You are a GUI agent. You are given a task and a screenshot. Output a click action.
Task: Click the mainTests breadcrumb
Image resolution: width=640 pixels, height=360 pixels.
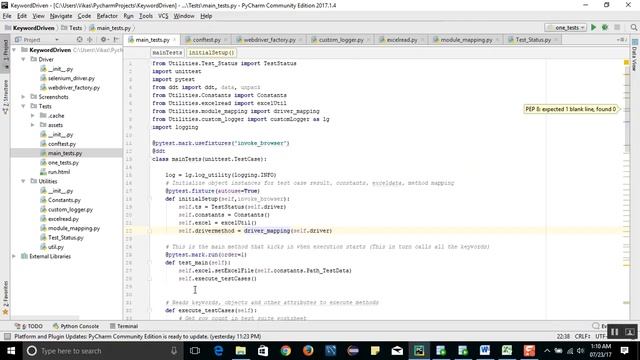click(x=167, y=53)
